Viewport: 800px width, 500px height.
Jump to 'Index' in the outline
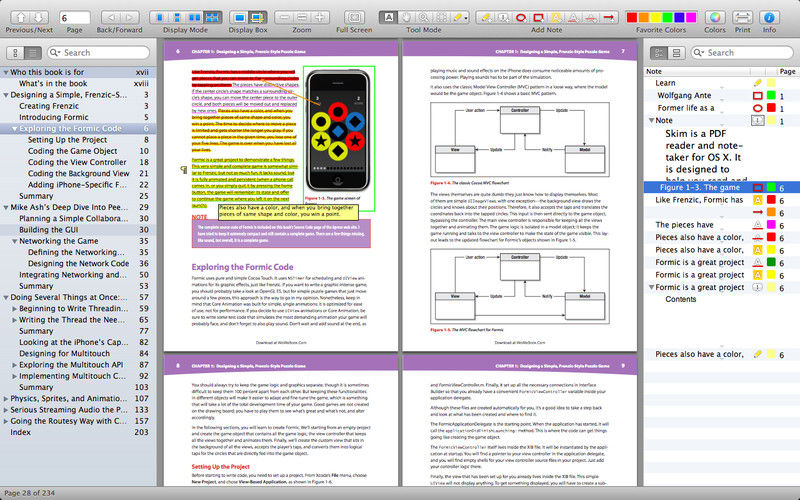pyautogui.click(x=20, y=432)
